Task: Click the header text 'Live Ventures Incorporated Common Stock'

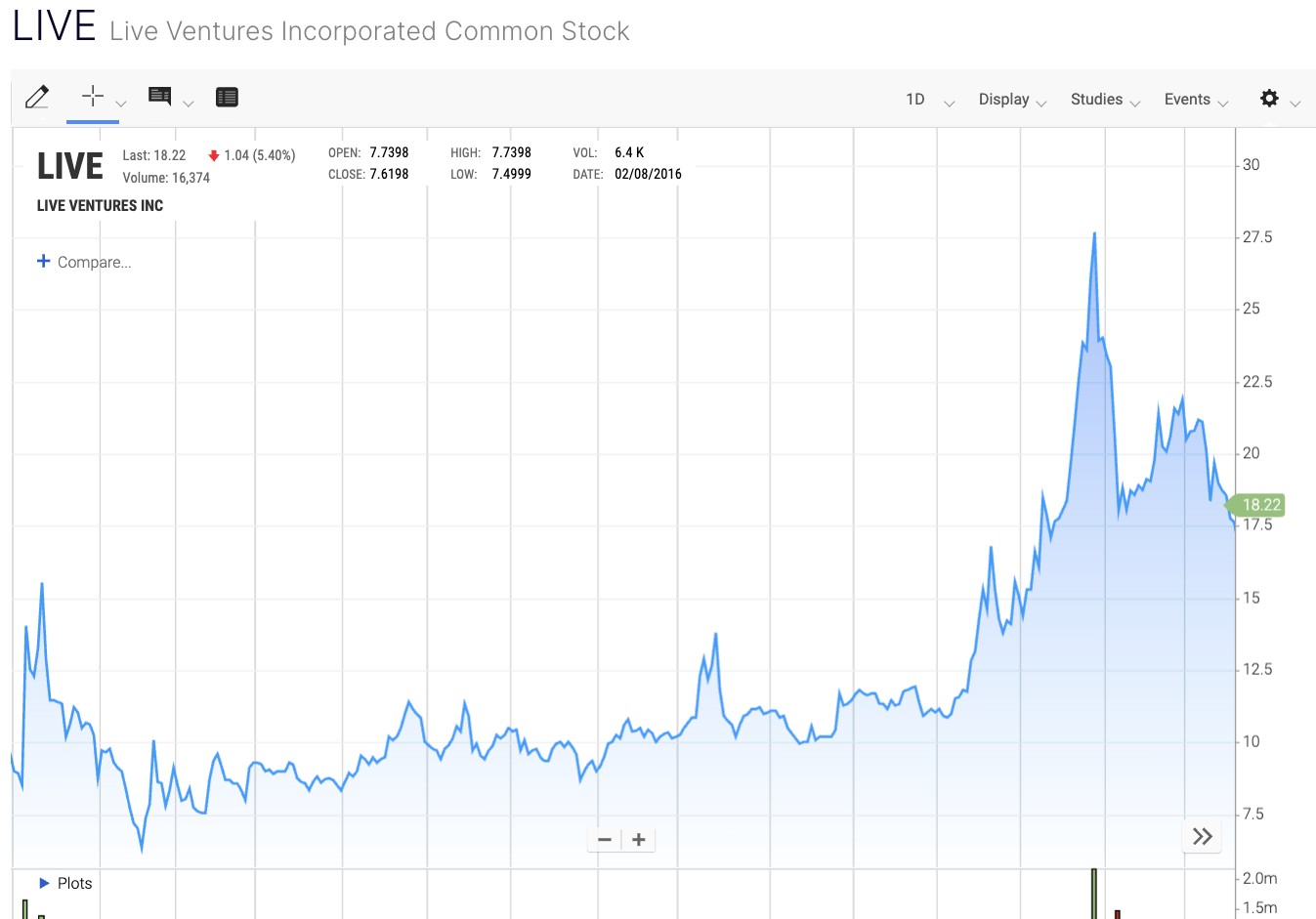Action: [369, 31]
